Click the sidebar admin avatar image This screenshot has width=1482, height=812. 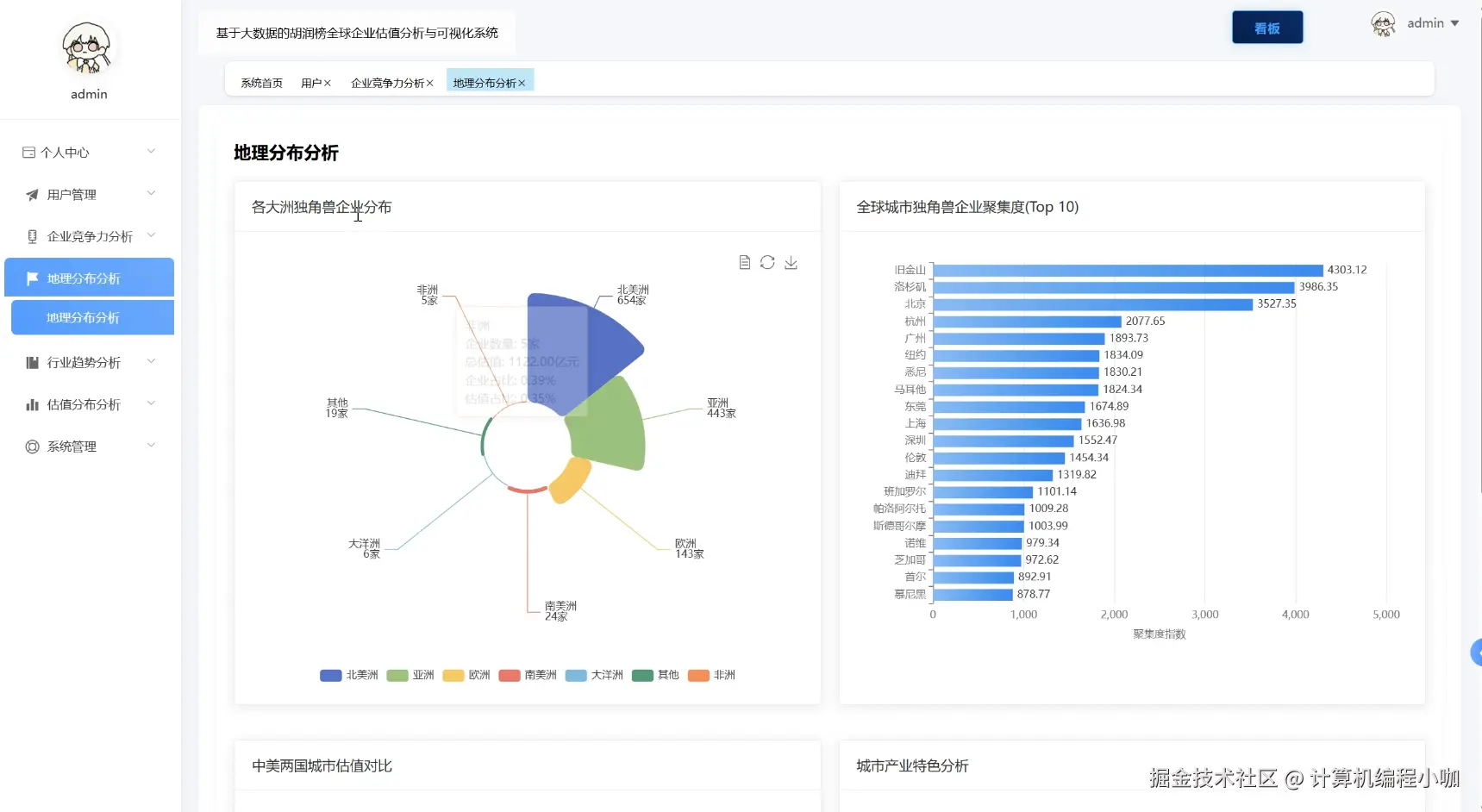pos(87,48)
